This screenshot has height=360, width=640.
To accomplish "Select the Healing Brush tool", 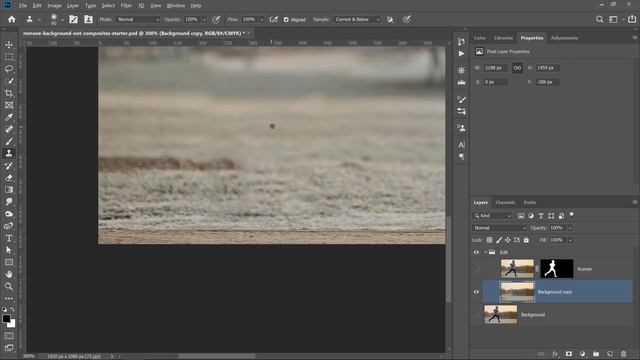I will [9, 129].
